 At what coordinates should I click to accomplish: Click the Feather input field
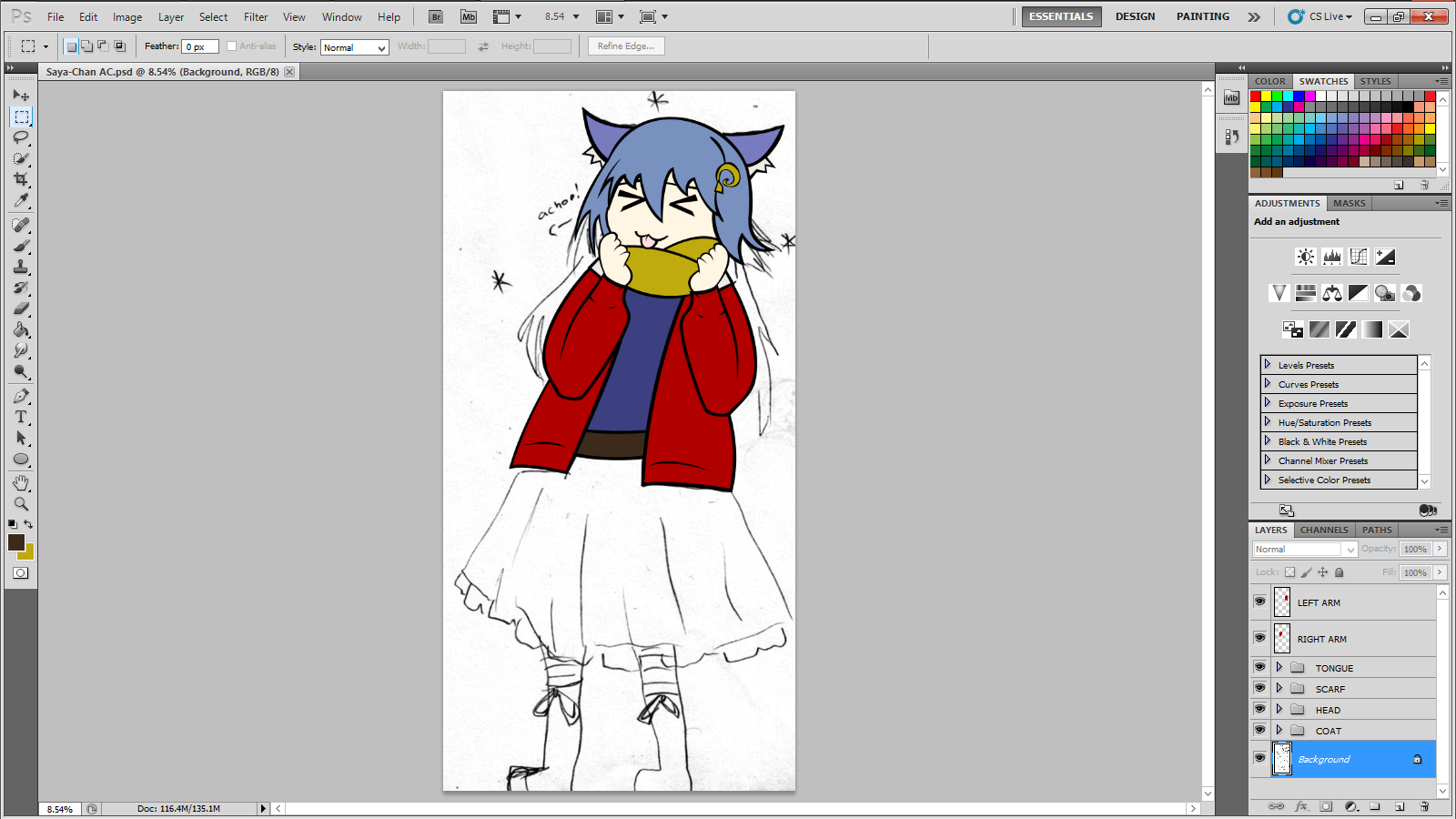click(x=200, y=46)
